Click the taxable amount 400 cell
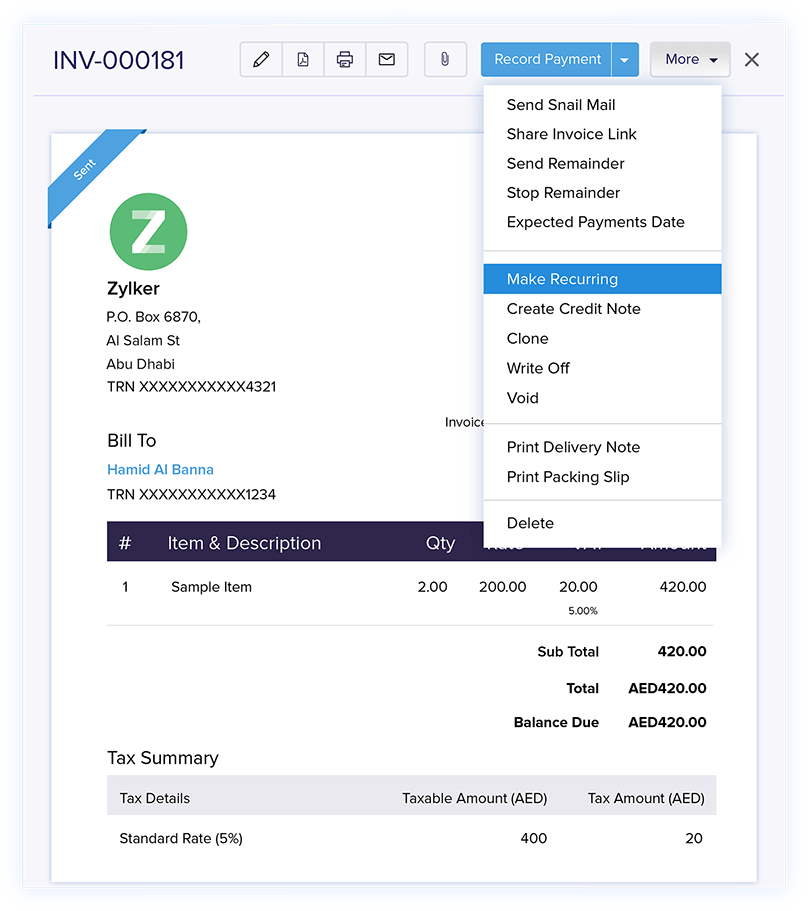The image size is (808, 911). click(x=533, y=838)
